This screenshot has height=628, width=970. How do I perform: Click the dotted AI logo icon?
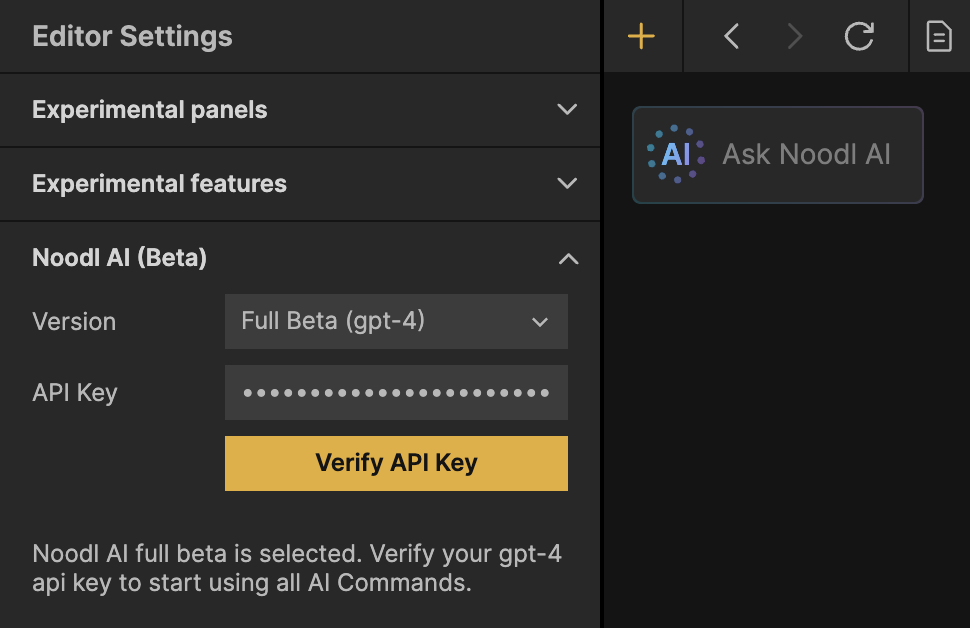(675, 154)
